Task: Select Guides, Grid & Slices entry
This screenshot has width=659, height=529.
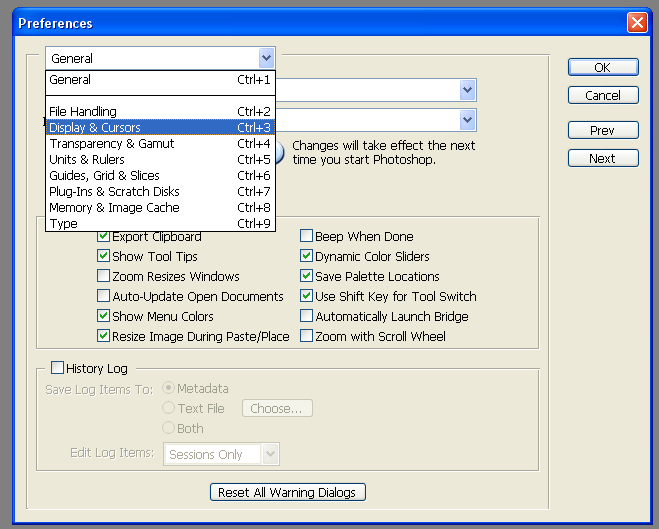Action: 160,175
